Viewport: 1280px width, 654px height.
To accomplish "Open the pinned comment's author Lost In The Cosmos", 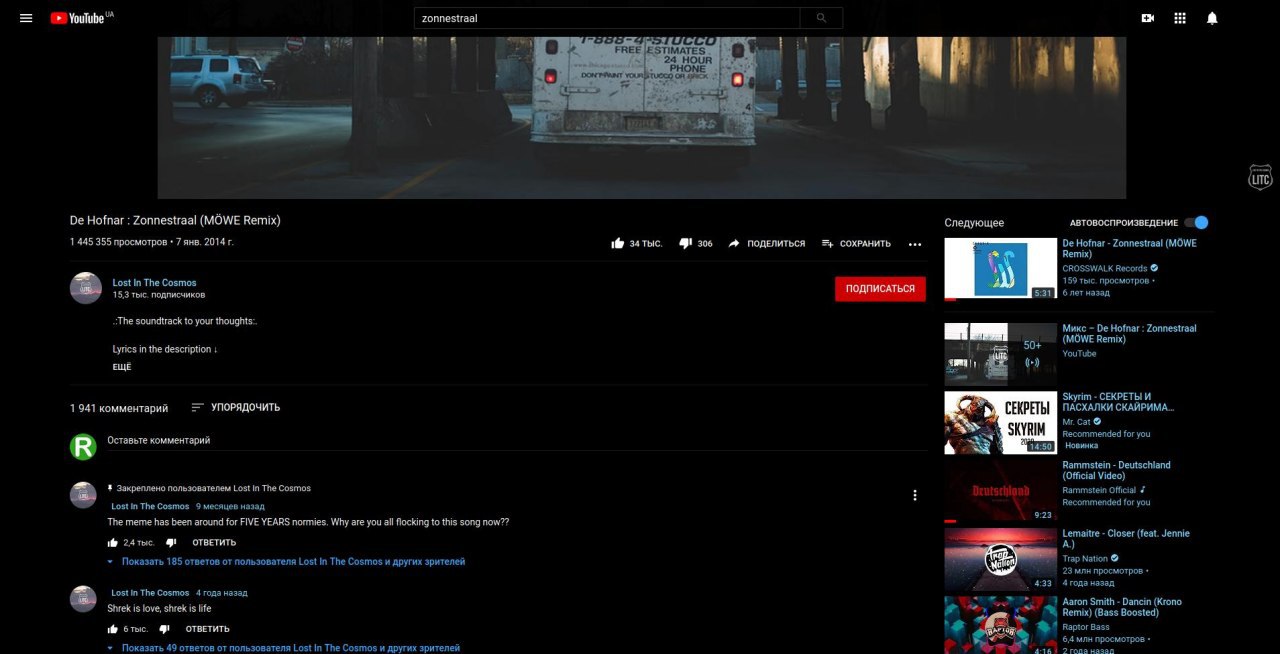I will (150, 507).
